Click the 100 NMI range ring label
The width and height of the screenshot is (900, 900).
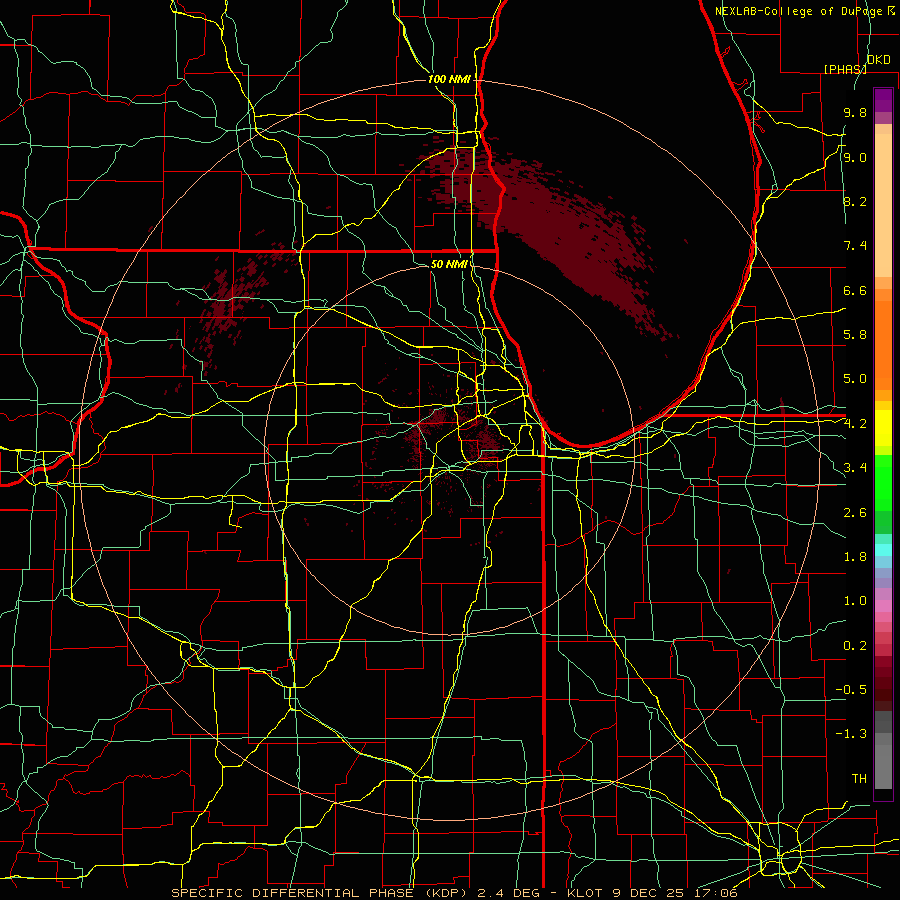click(x=449, y=79)
